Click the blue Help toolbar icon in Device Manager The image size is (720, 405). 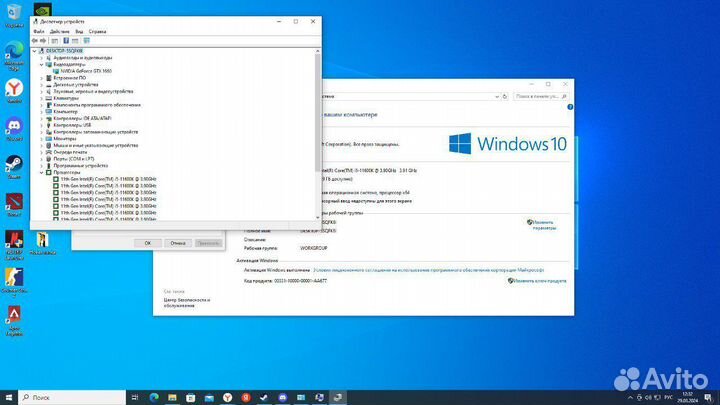(x=66, y=41)
